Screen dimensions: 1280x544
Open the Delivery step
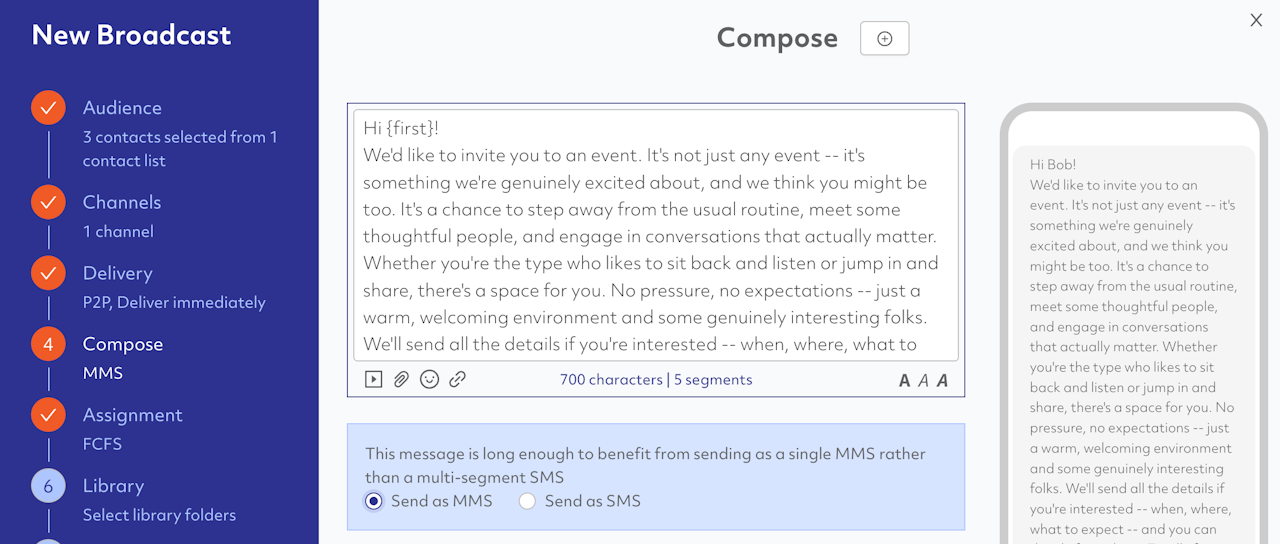click(118, 273)
